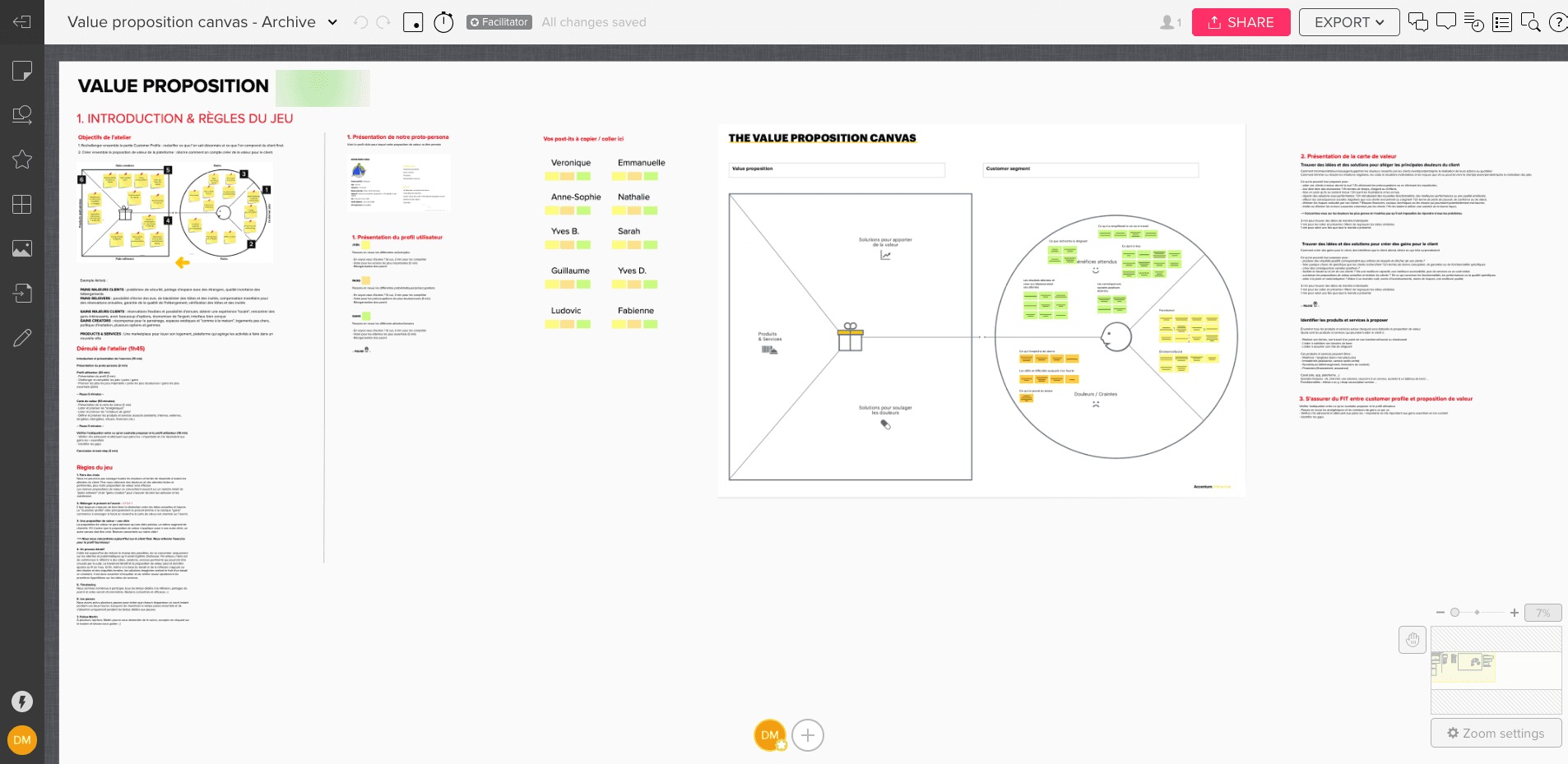Click the import content icon
Image resolution: width=1568 pixels, height=764 pixels.
(22, 293)
